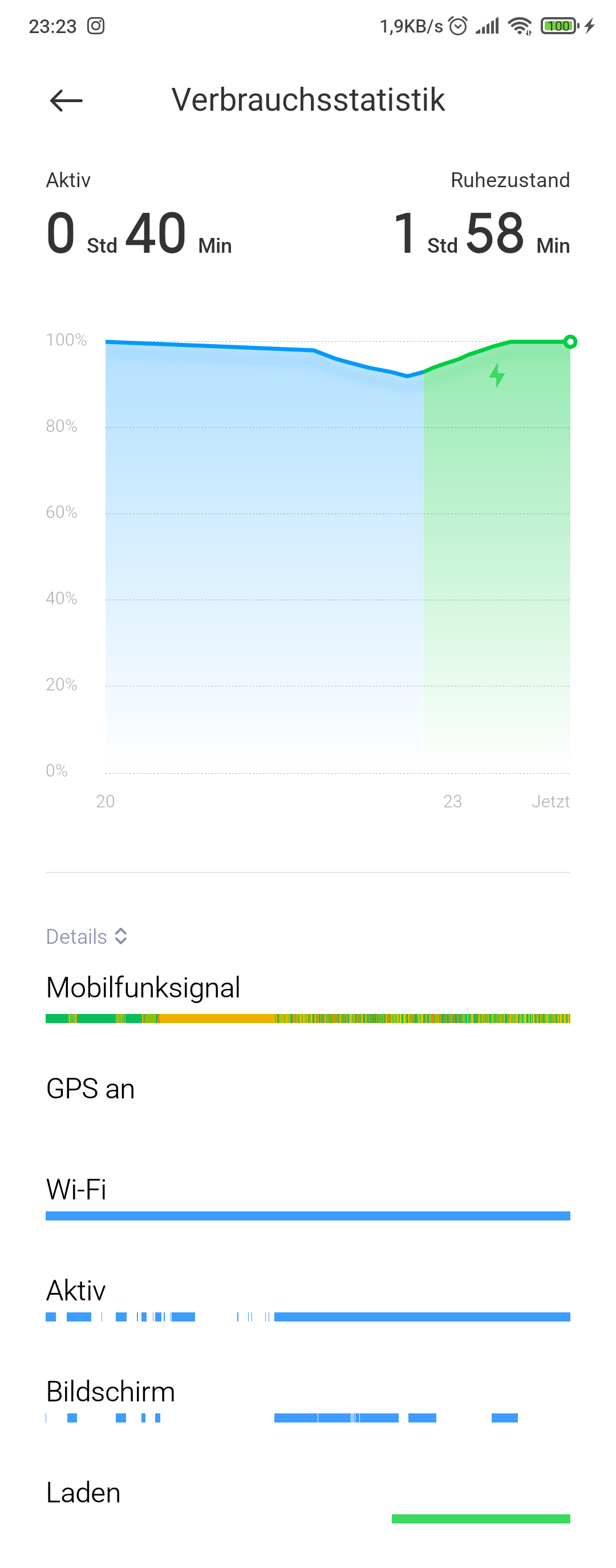Tap the Aktiv 0 Std 40 Min value
This screenshot has width=616, height=1568.
click(x=139, y=233)
